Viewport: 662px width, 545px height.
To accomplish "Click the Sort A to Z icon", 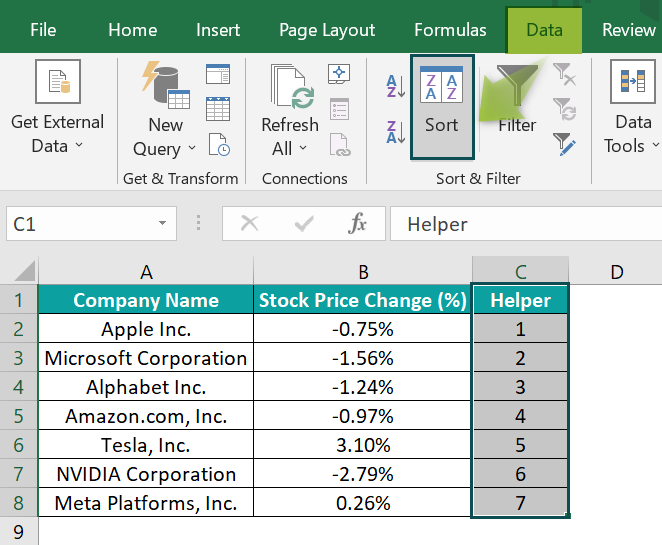I will tap(396, 86).
